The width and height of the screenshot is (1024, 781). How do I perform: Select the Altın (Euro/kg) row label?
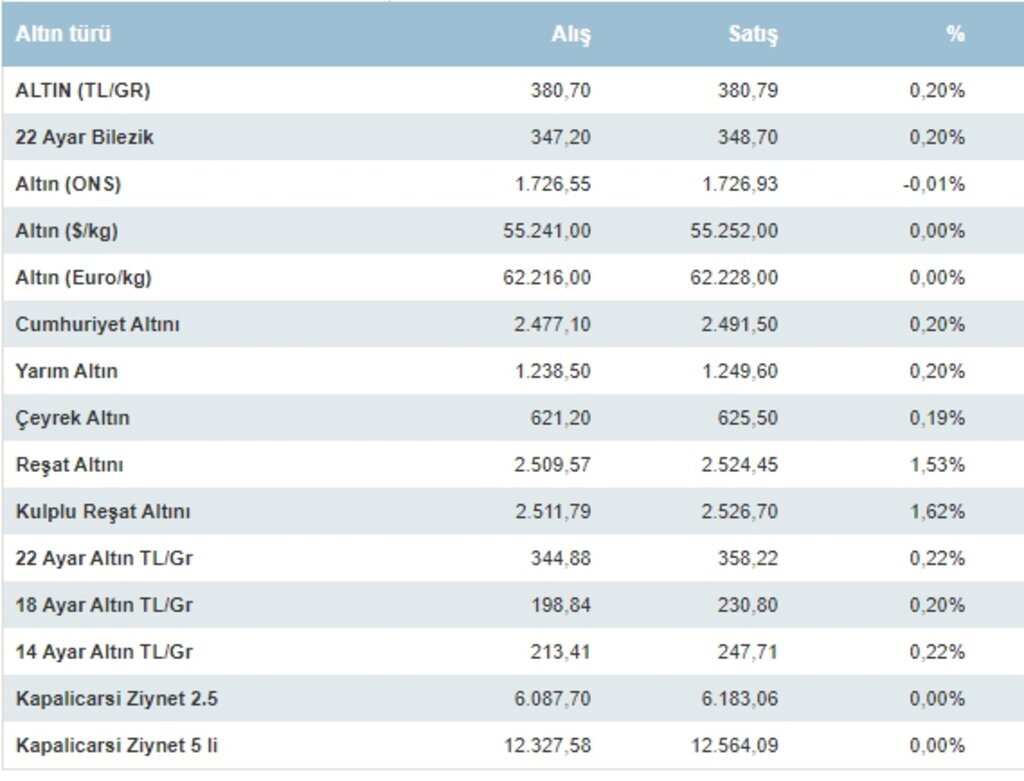click(x=84, y=278)
